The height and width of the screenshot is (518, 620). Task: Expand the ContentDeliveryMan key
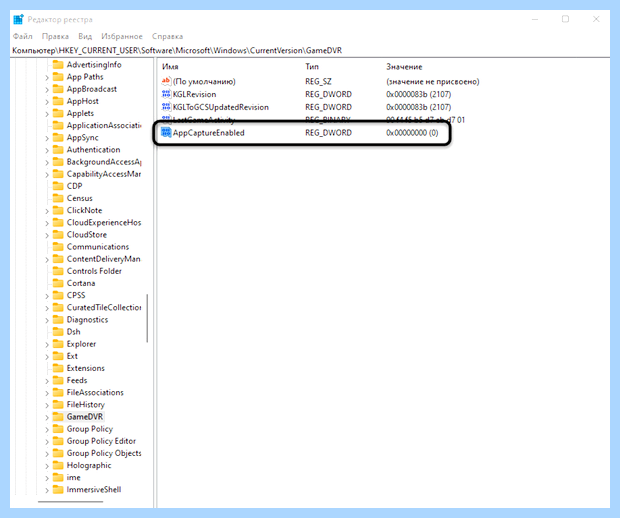click(47, 260)
